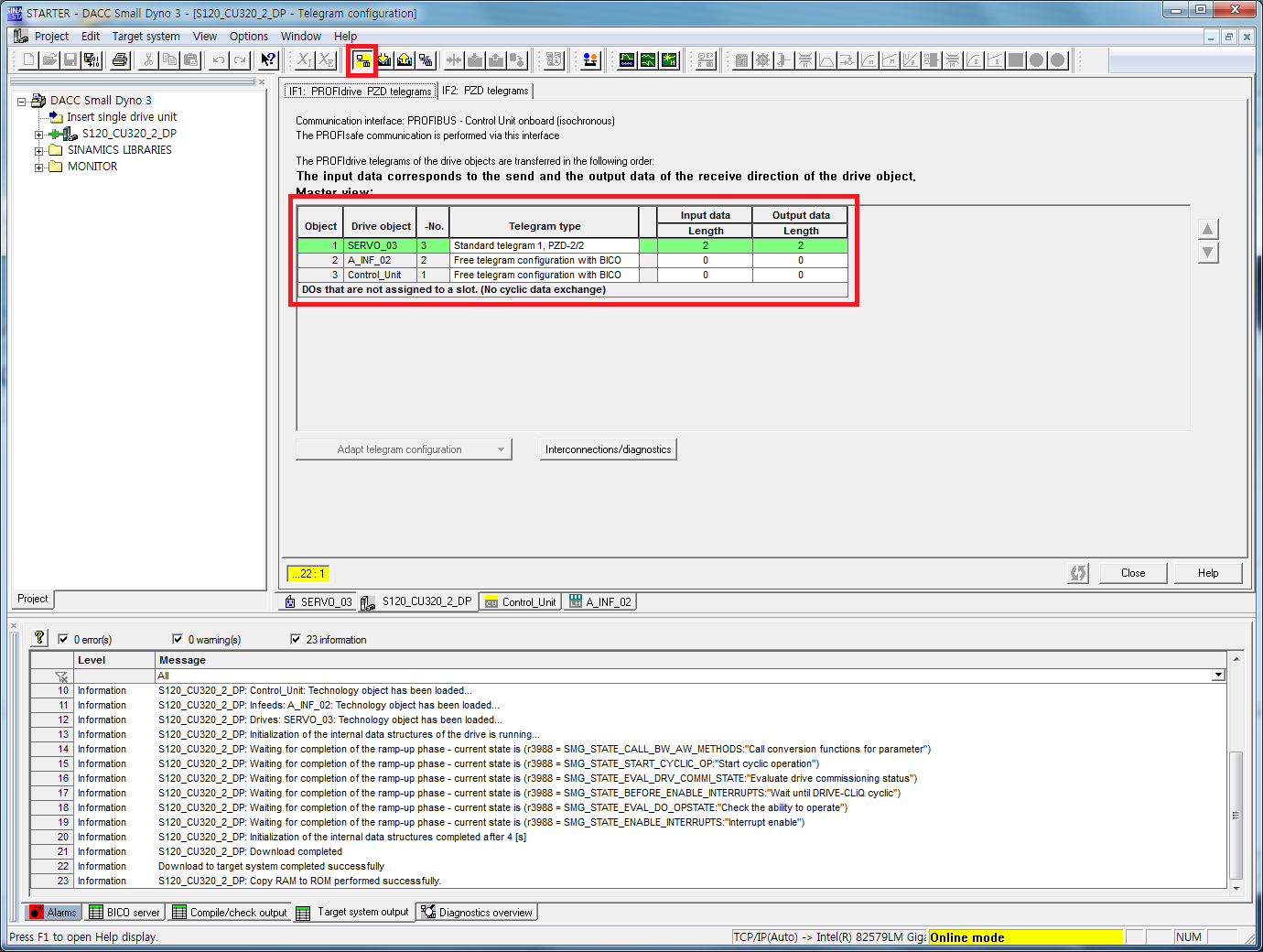Collapse the DACC Small Dyno 3 tree node
Screen dimensions: 1263x952
point(22,102)
